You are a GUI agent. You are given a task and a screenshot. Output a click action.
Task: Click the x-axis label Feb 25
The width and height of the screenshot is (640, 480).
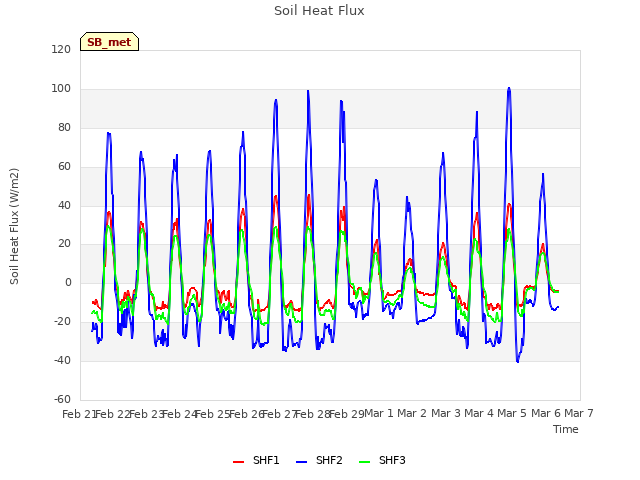click(x=212, y=414)
